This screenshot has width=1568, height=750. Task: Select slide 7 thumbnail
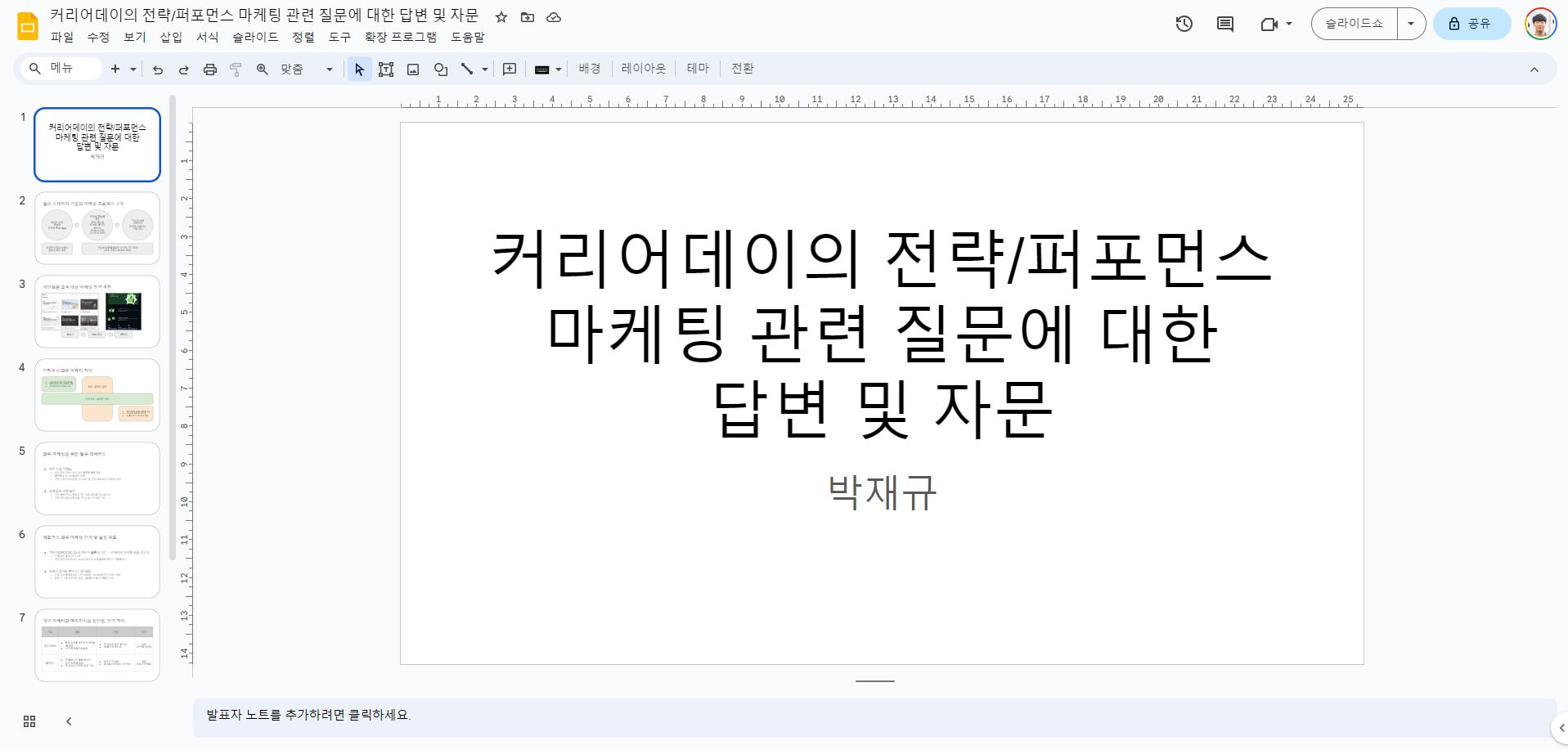pyautogui.click(x=97, y=645)
